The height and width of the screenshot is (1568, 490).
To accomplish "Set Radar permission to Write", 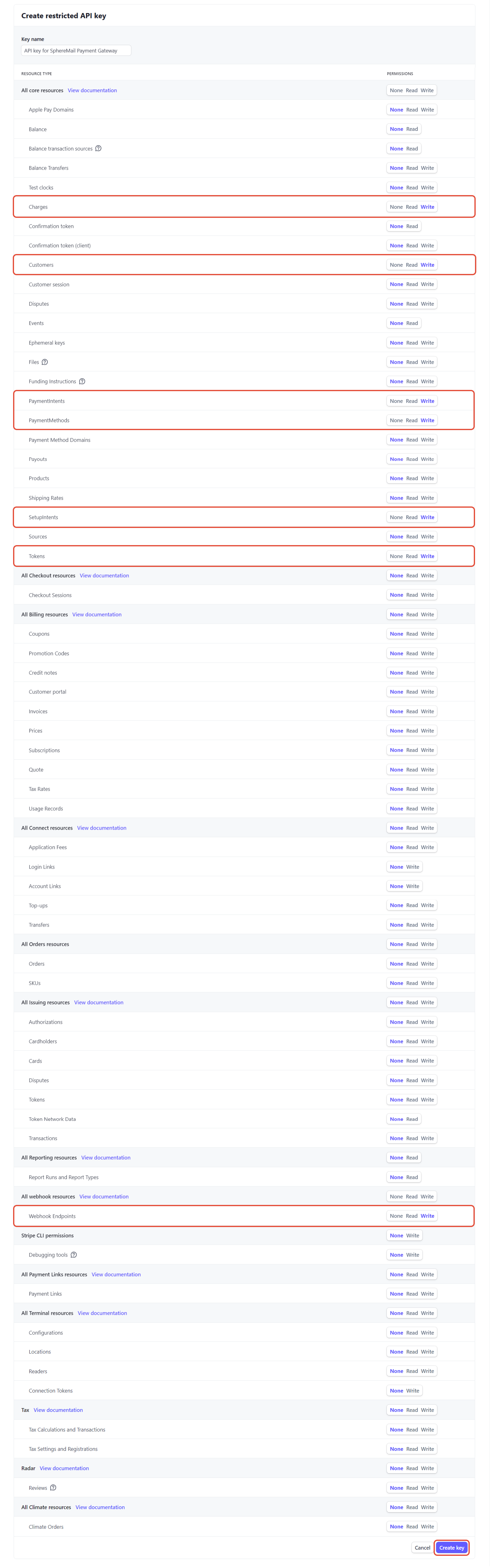I will point(427,1468).
